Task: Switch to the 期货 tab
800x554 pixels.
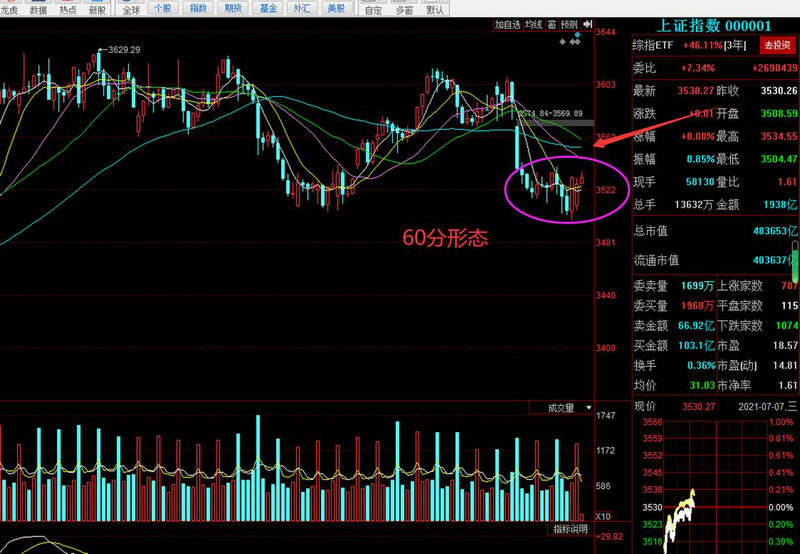Action: pyautogui.click(x=233, y=9)
